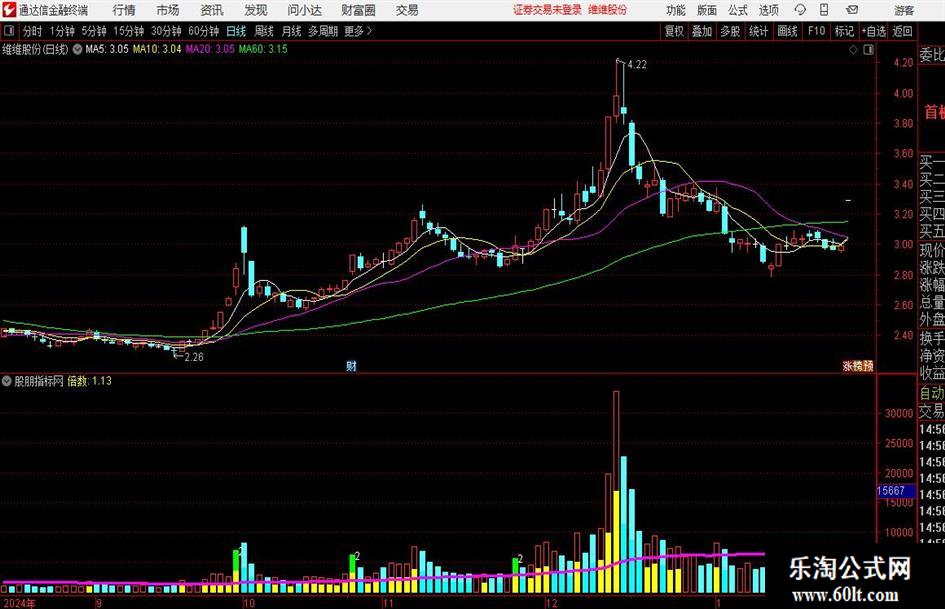The height and width of the screenshot is (609, 945).
Task: Open the 市场 menu
Action: 168,10
